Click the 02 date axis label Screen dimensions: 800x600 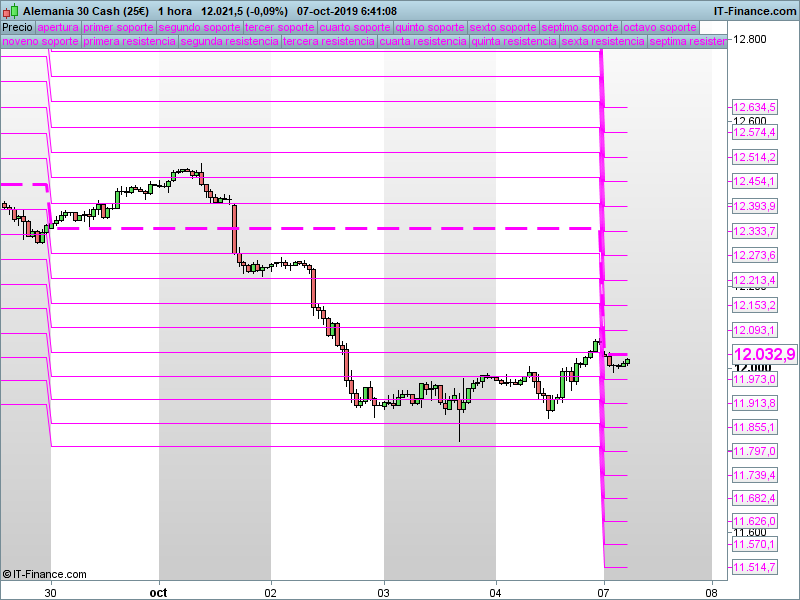(x=270, y=592)
